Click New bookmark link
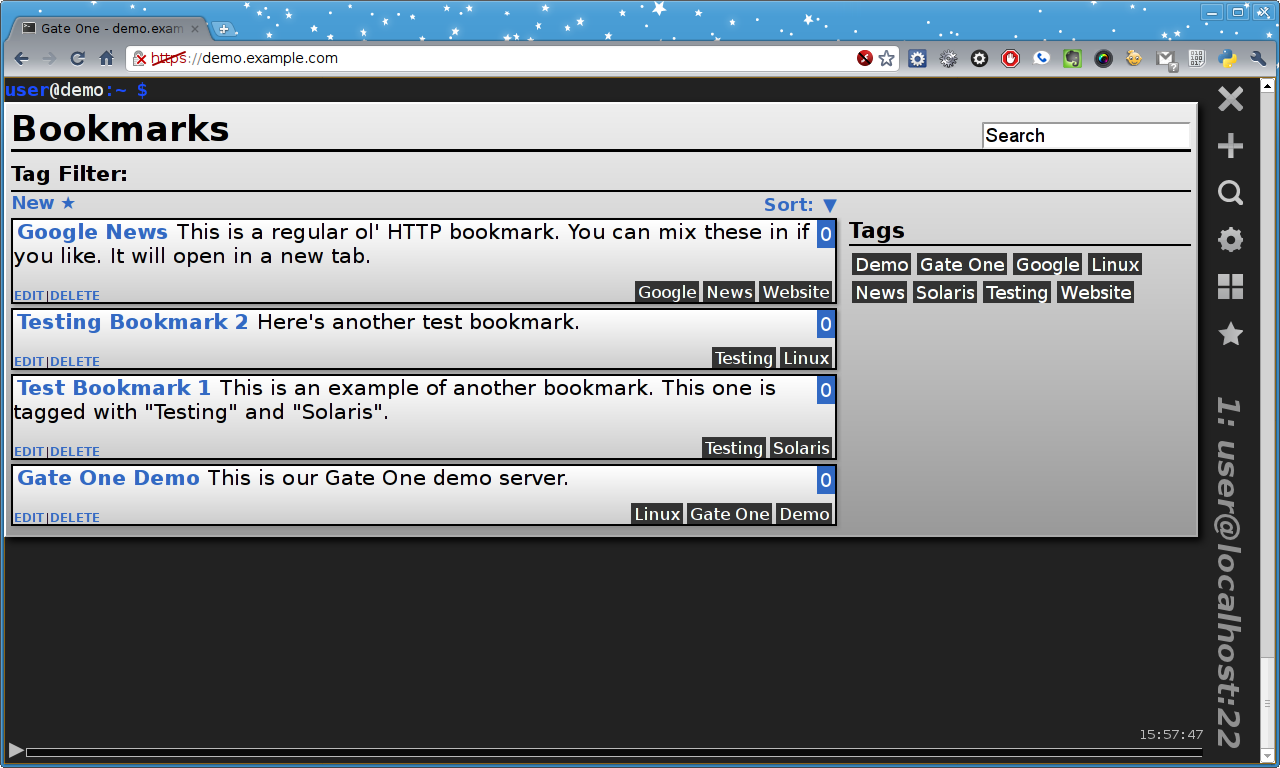Image resolution: width=1280 pixels, height=768 pixels. [x=43, y=203]
